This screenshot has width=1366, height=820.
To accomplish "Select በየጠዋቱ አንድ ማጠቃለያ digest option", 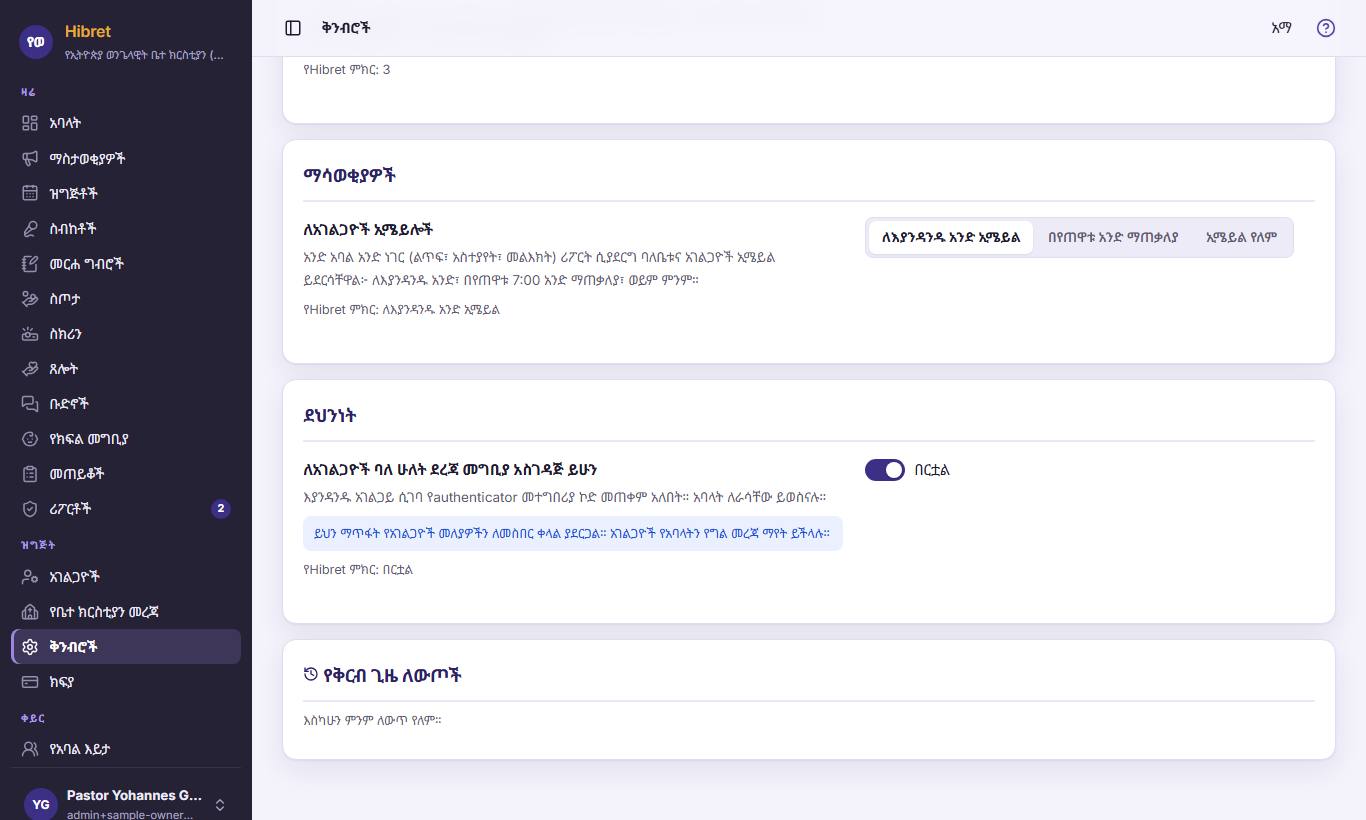I will (x=1113, y=238).
